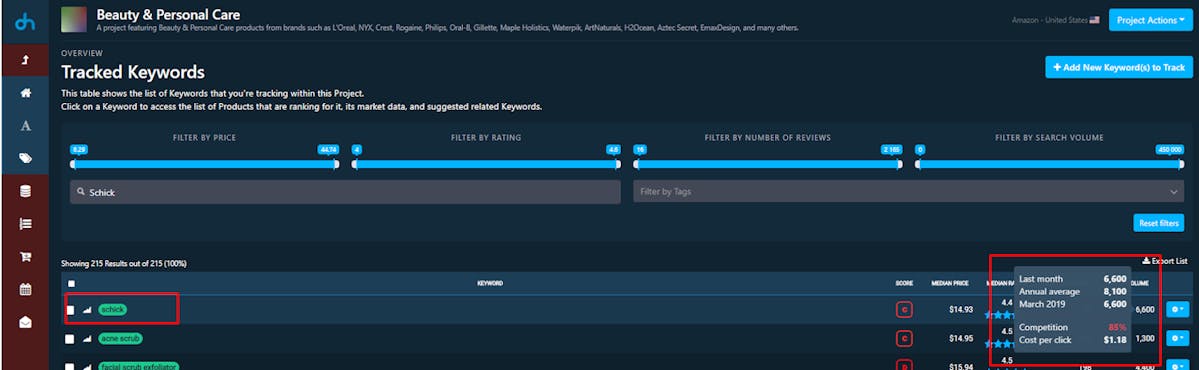
Task: Sort by the SCORE column header
Action: [905, 284]
